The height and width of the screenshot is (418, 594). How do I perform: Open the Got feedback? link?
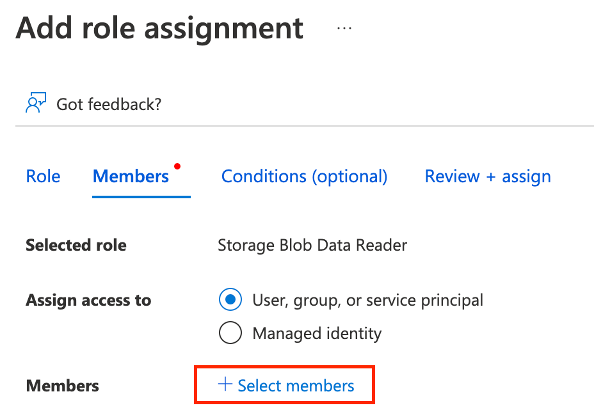click(x=109, y=104)
